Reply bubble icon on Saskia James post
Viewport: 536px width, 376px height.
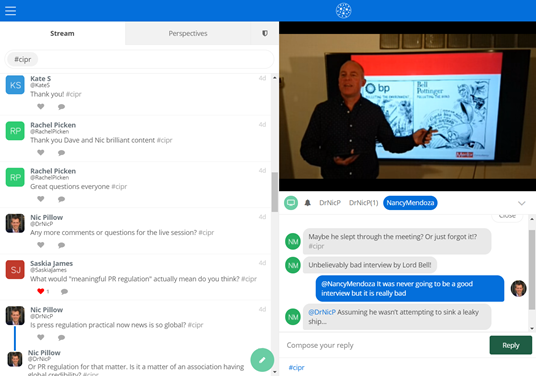tap(64, 292)
